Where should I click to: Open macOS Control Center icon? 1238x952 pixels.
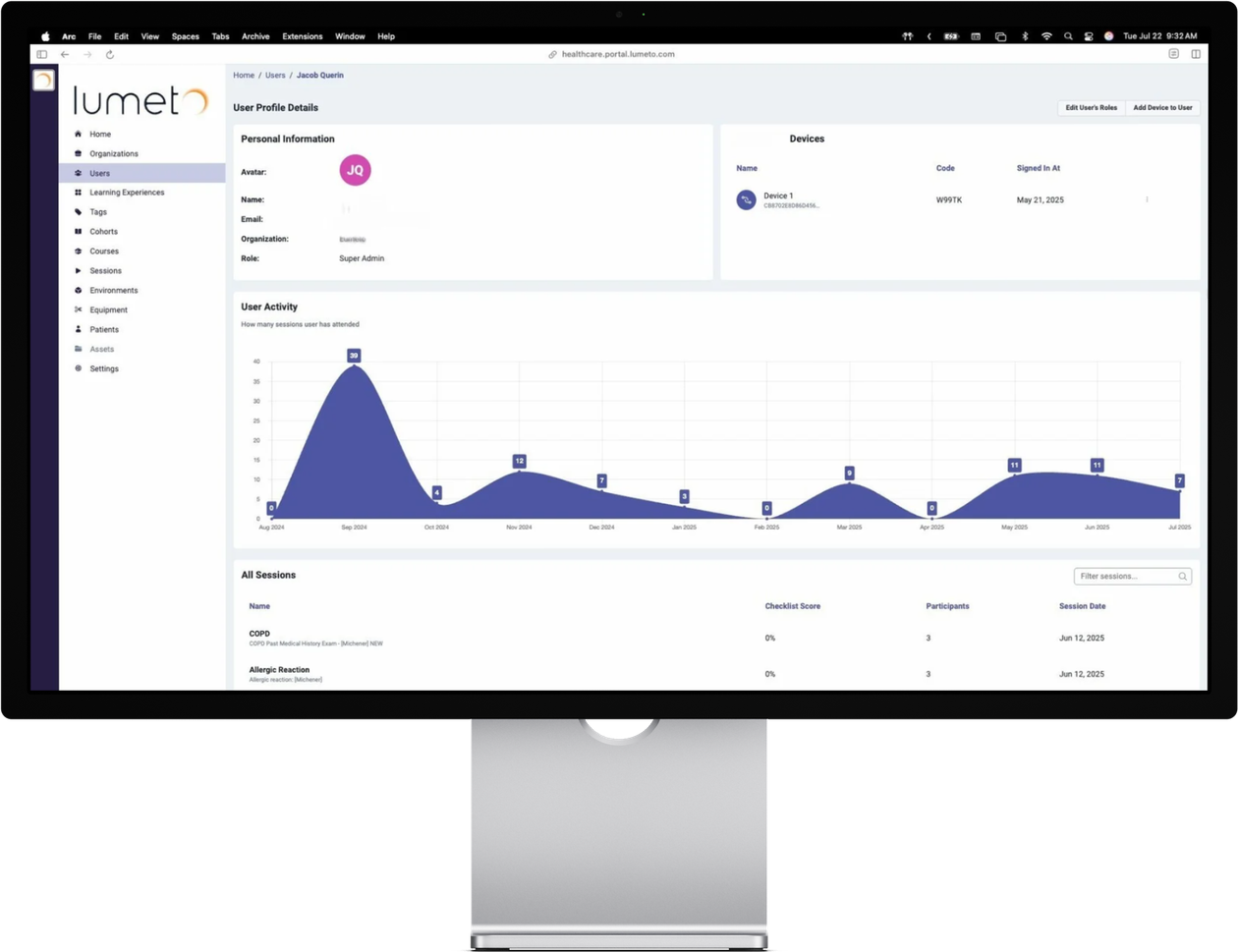coord(1089,36)
